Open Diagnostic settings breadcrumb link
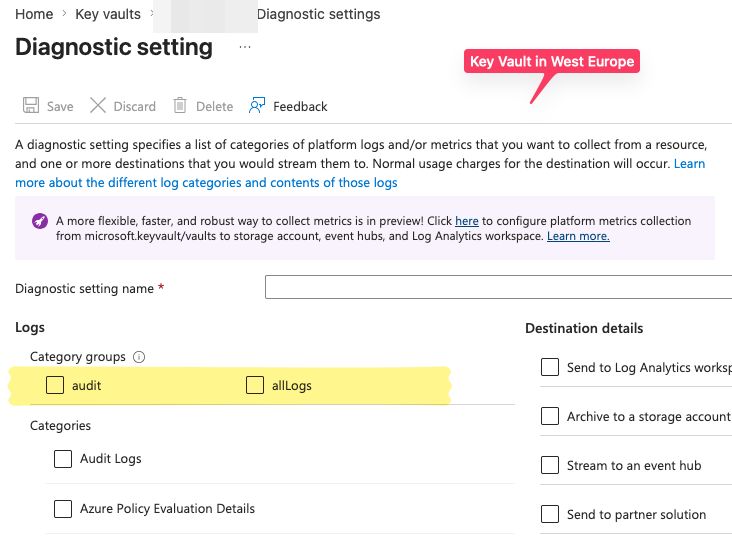 coord(318,14)
